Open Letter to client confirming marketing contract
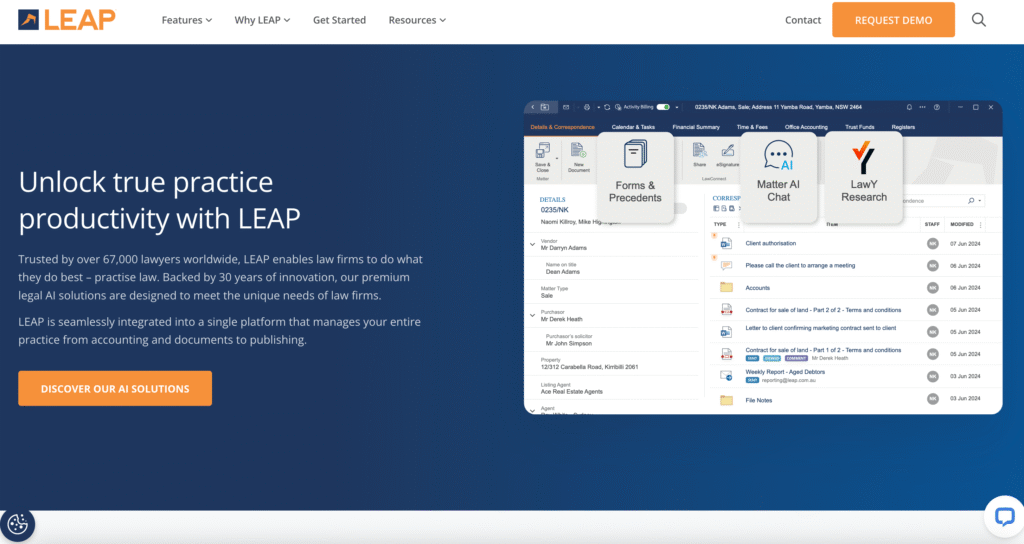 coord(821,328)
